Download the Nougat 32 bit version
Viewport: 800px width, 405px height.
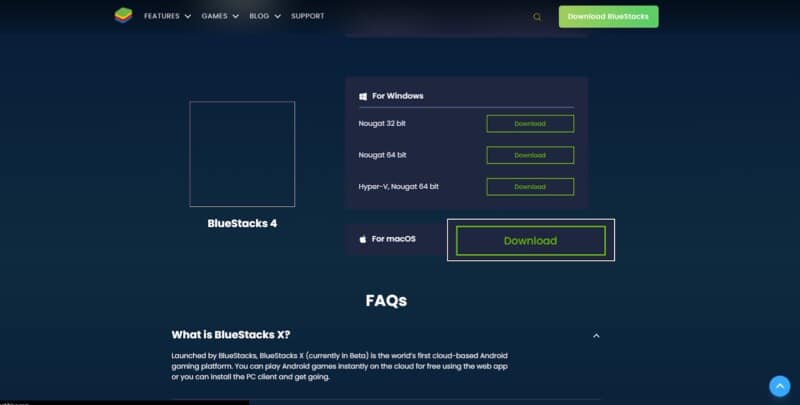[530, 123]
